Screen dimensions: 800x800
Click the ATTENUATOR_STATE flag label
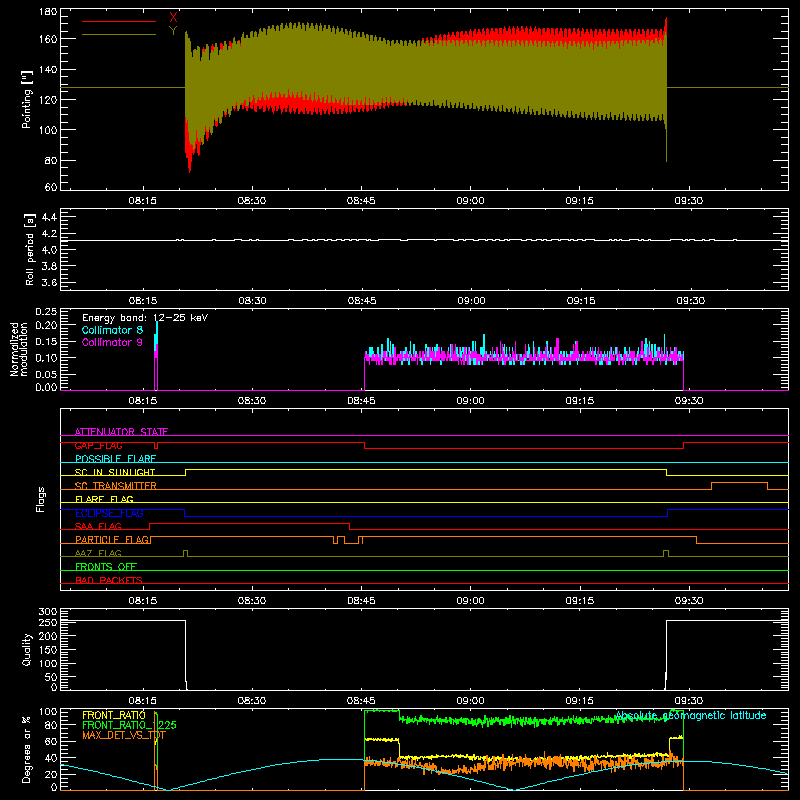pos(121,432)
